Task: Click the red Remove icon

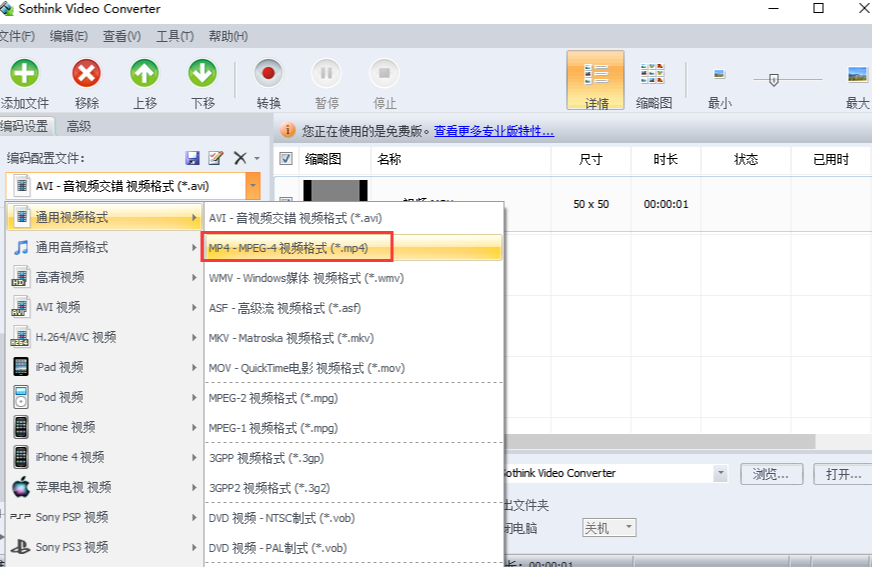Action: [x=86, y=73]
